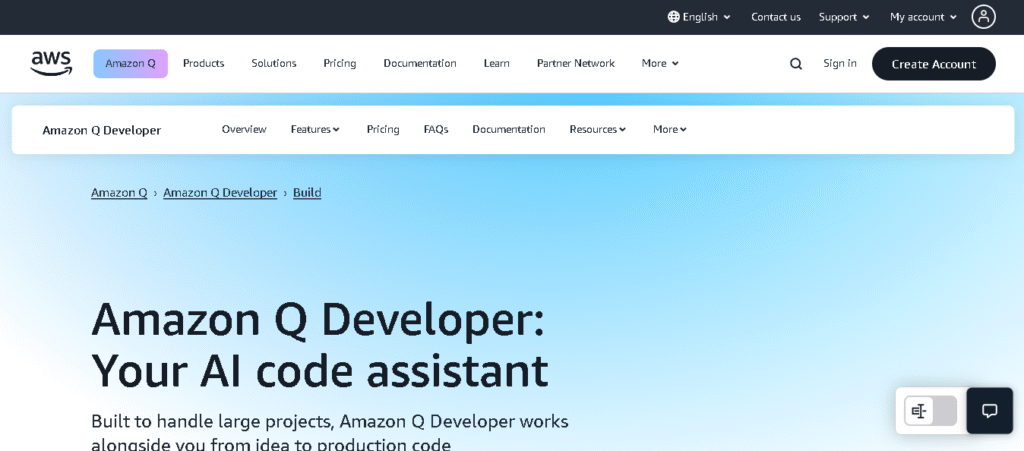Screen dimensions: 1024x451
Task: Switch to the Overview tab
Action: pyautogui.click(x=244, y=129)
